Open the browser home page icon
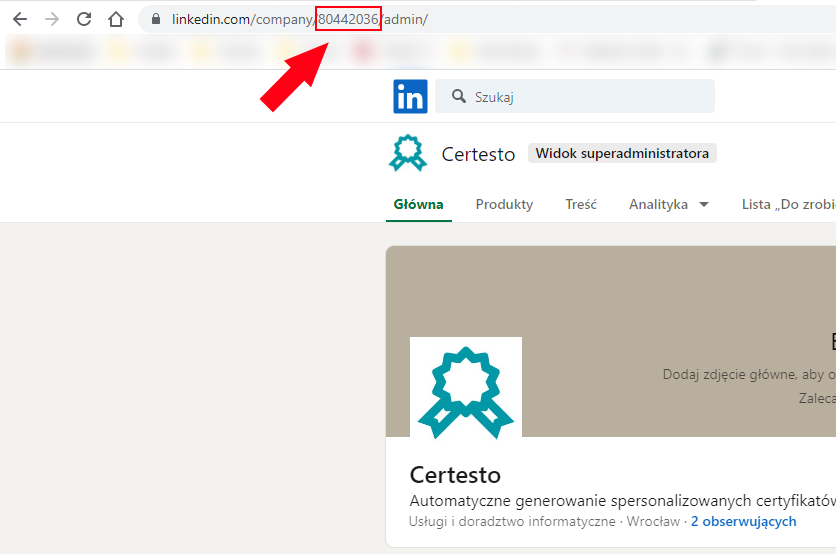Screen dimensions: 836x554 click(x=116, y=19)
